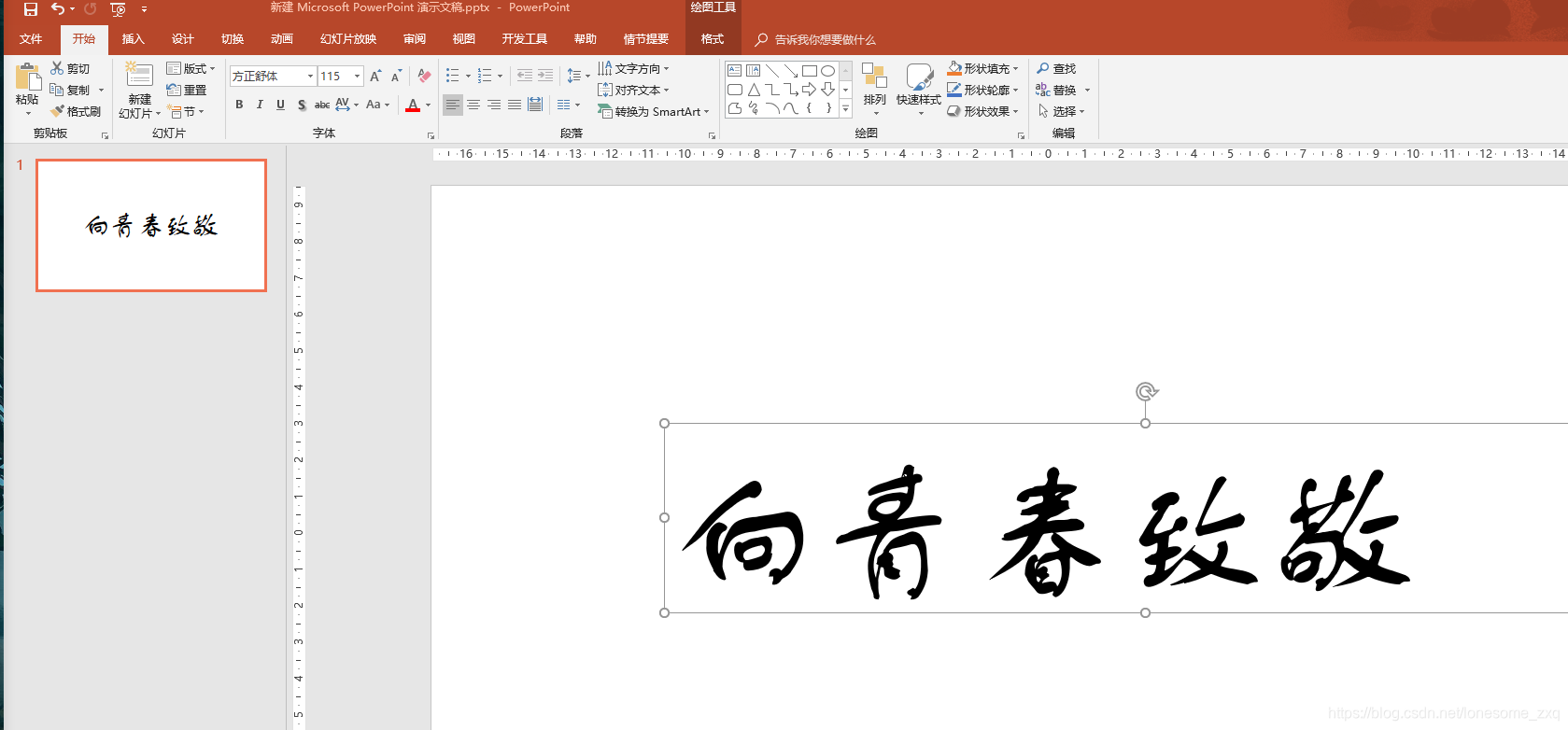Click the red font color swatch A
The width and height of the screenshot is (1568, 730).
(413, 105)
